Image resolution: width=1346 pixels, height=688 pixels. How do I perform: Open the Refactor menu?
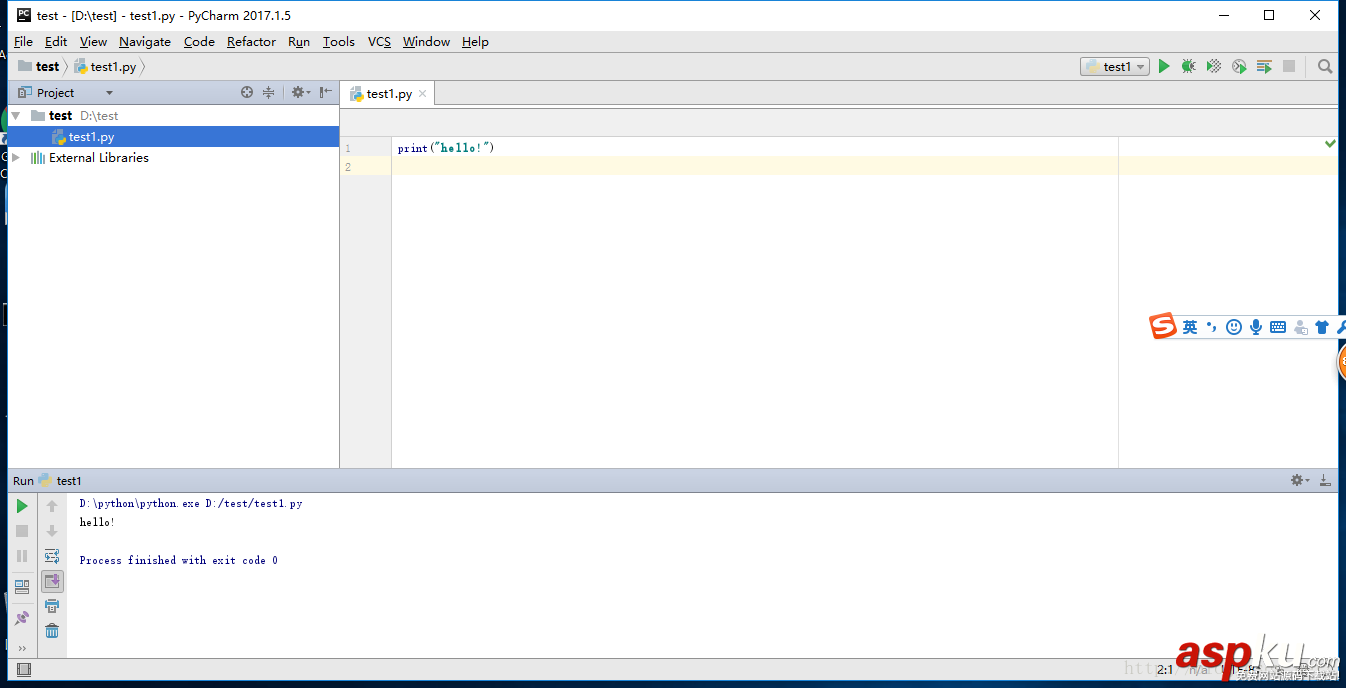(x=251, y=42)
